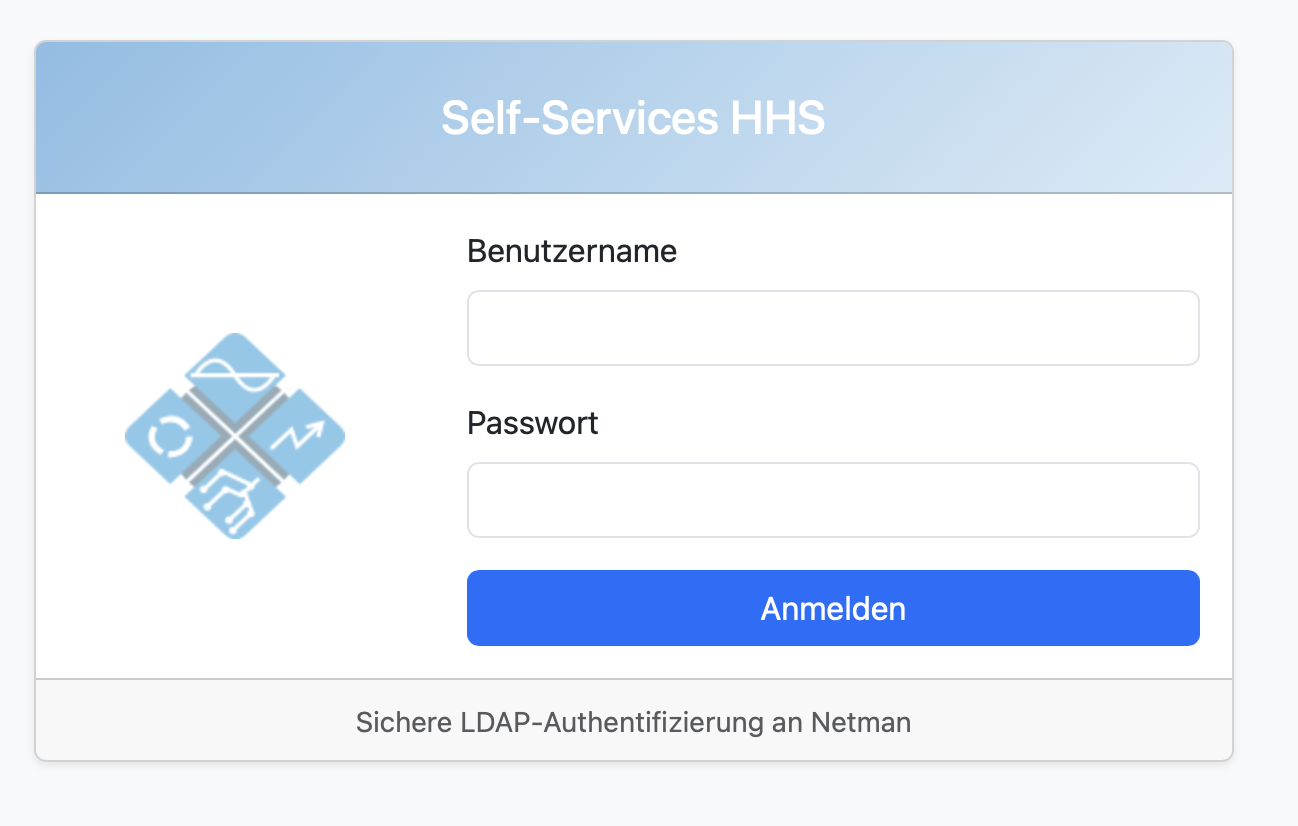Image resolution: width=1298 pixels, height=826 pixels.
Task: Click gray footer strip beside the text
Action: pyautogui.click(x=1070, y=721)
